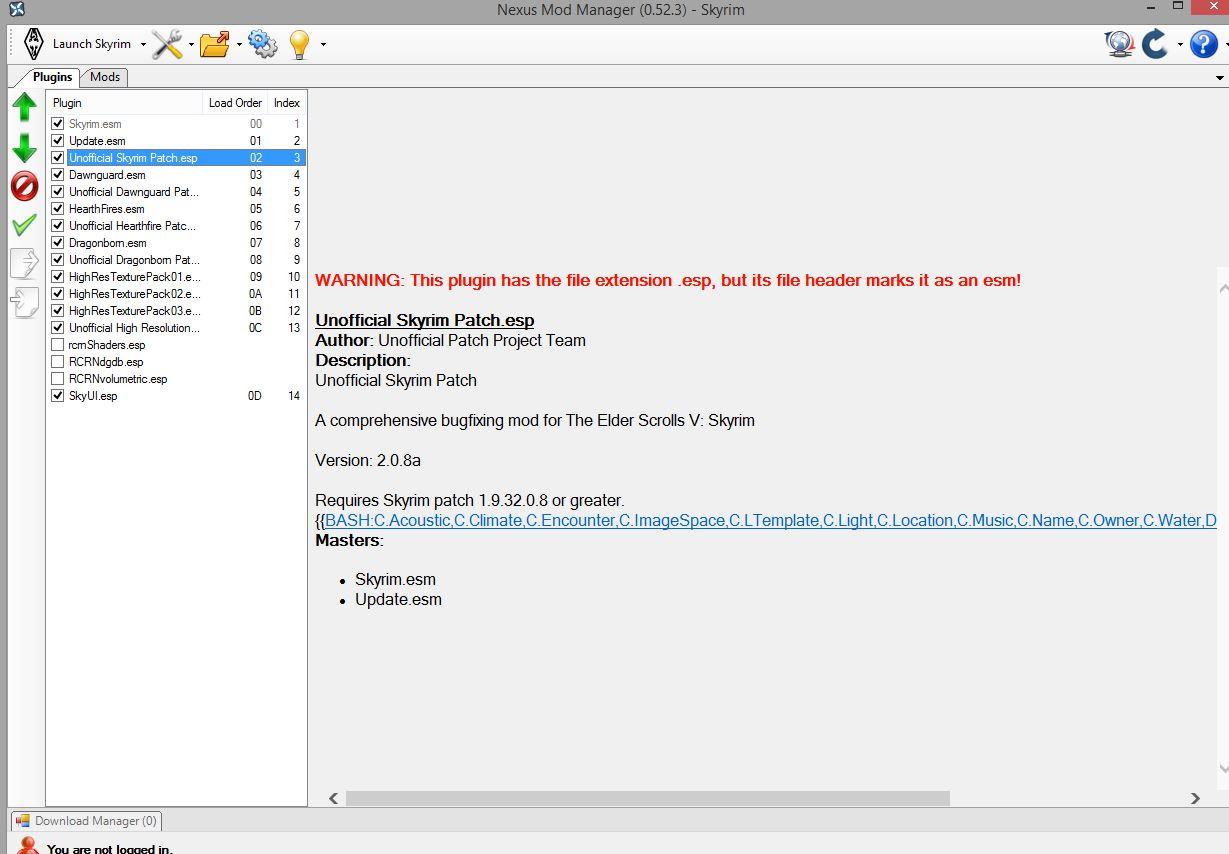Click the horizontal scrollbar right arrow

pyautogui.click(x=1195, y=798)
